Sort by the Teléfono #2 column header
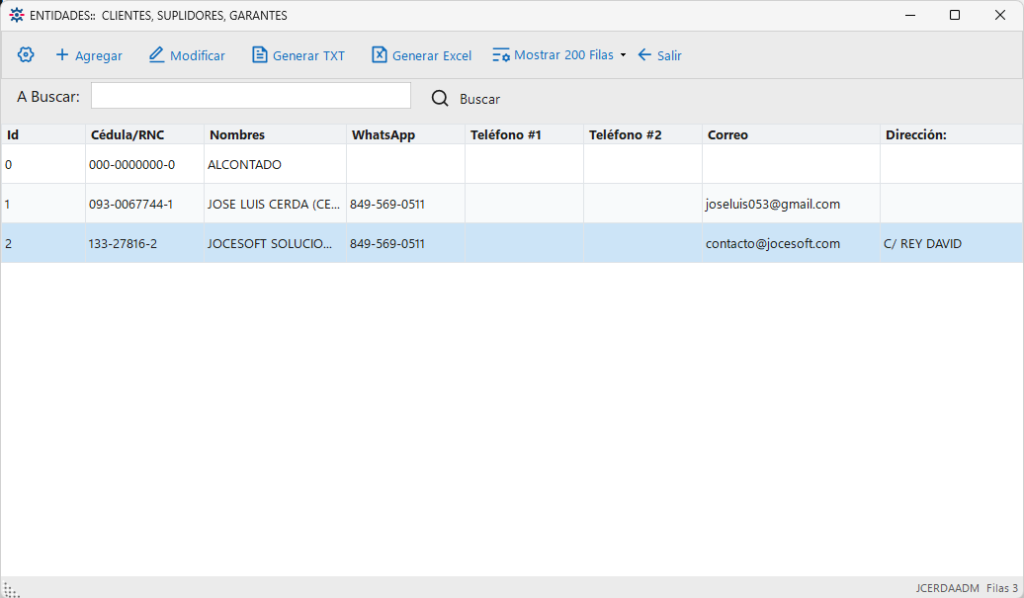1024x598 pixels. (x=643, y=134)
